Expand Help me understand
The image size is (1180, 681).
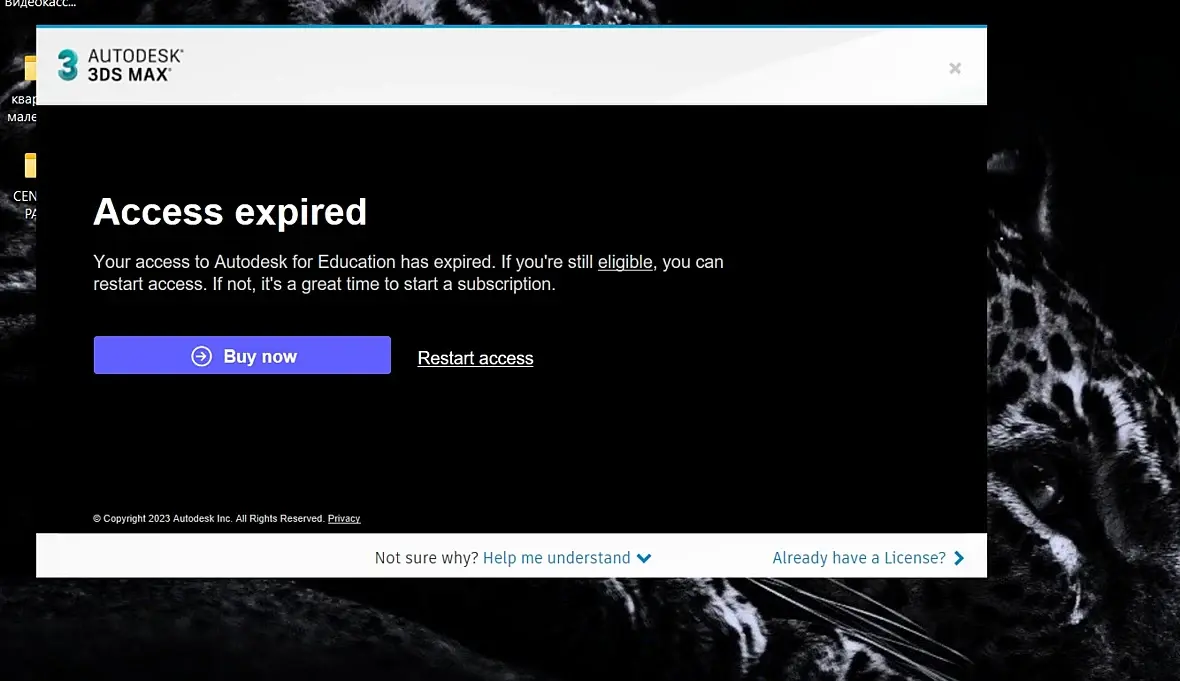click(567, 558)
